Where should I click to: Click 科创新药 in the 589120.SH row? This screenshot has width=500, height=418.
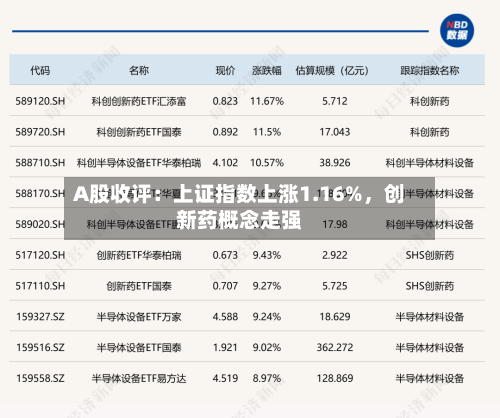click(430, 101)
